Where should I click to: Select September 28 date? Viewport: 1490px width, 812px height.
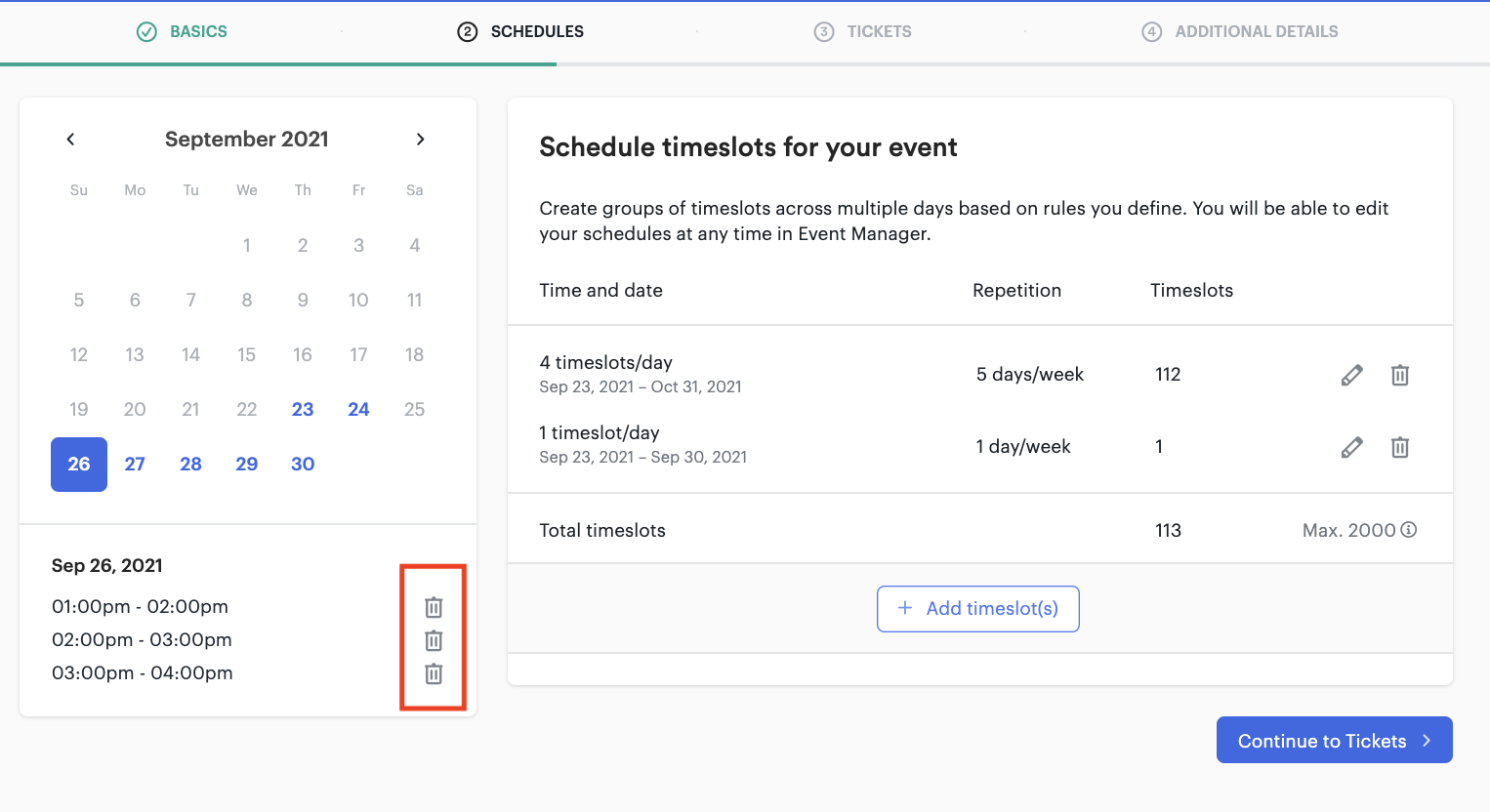(190, 465)
